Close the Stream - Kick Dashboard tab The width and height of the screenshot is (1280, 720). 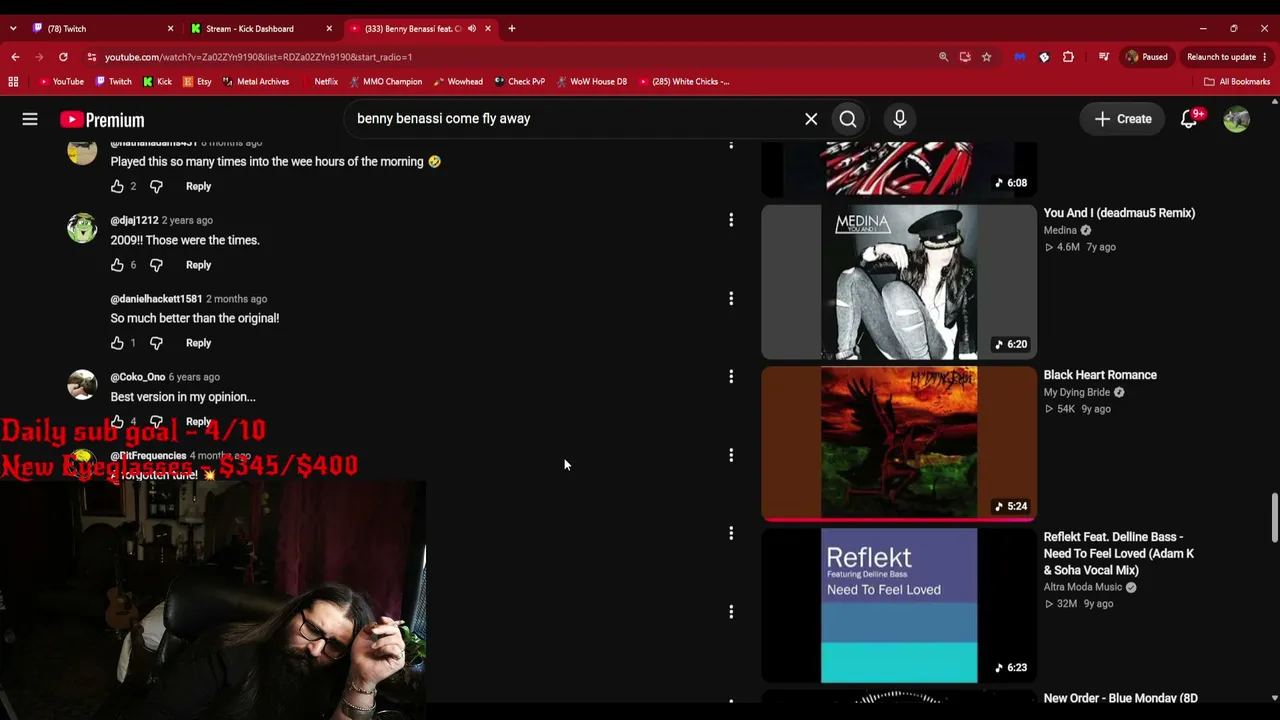(329, 29)
